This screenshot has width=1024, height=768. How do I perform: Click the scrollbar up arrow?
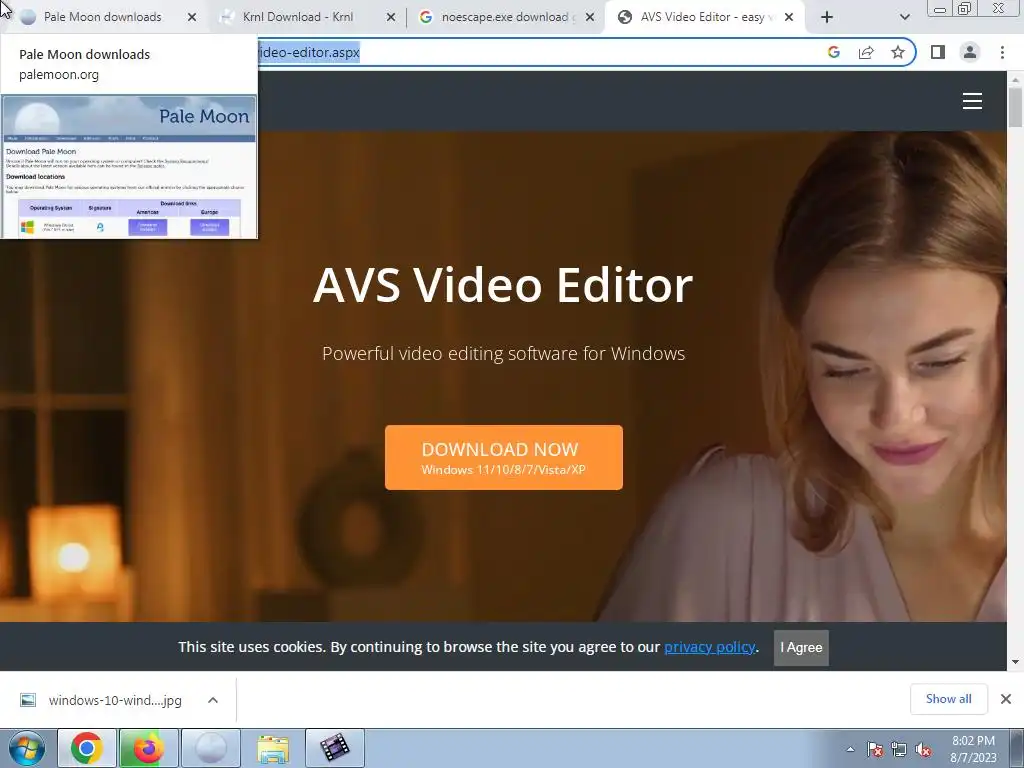click(x=1015, y=79)
